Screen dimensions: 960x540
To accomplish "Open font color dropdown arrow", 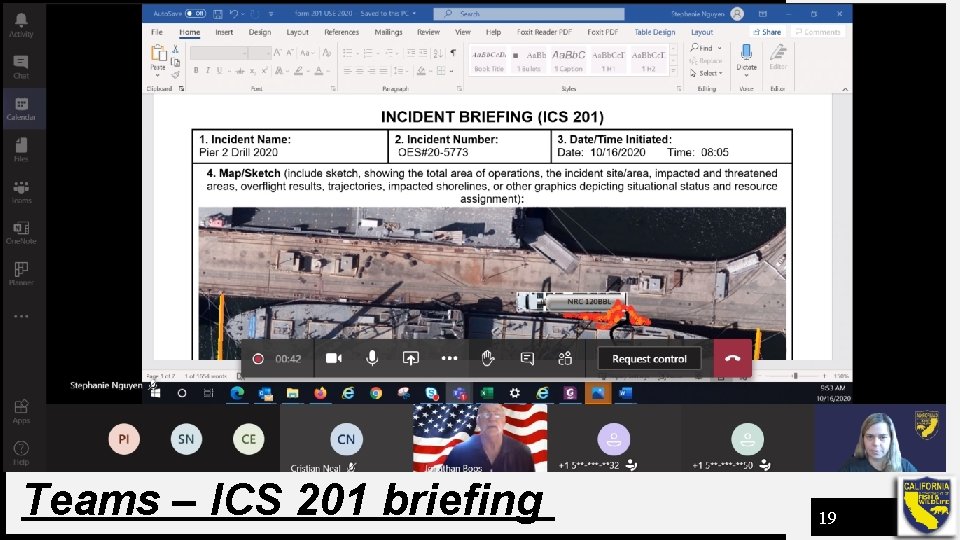I will [x=328, y=71].
